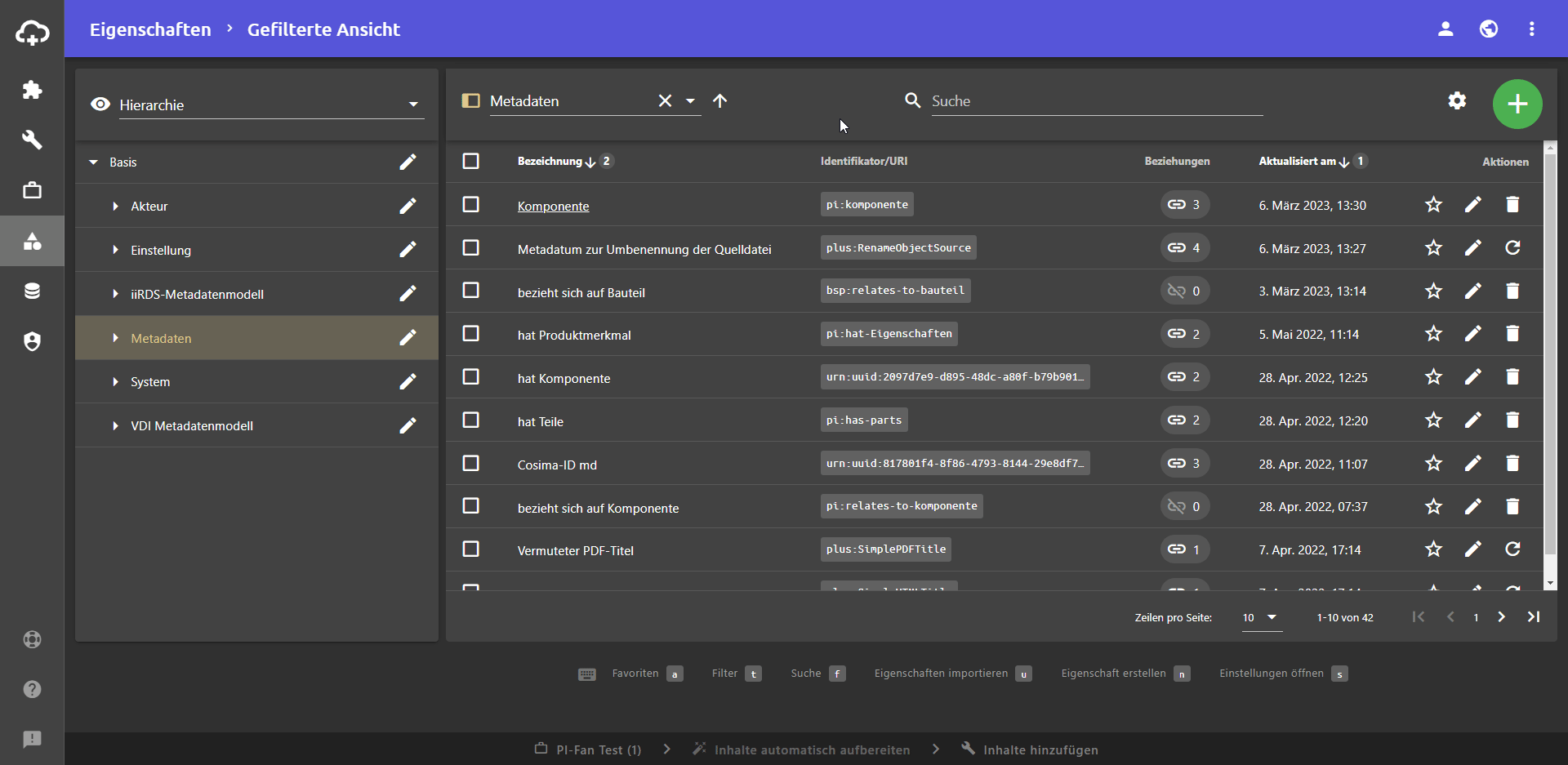This screenshot has width=1568, height=765.
Task: Clear the Metadaten filter selection
Action: click(665, 100)
